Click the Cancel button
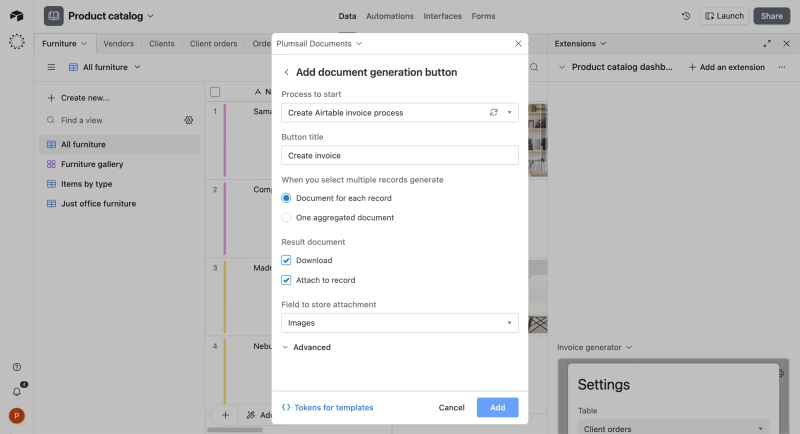This screenshot has width=800, height=434. pos(452,407)
